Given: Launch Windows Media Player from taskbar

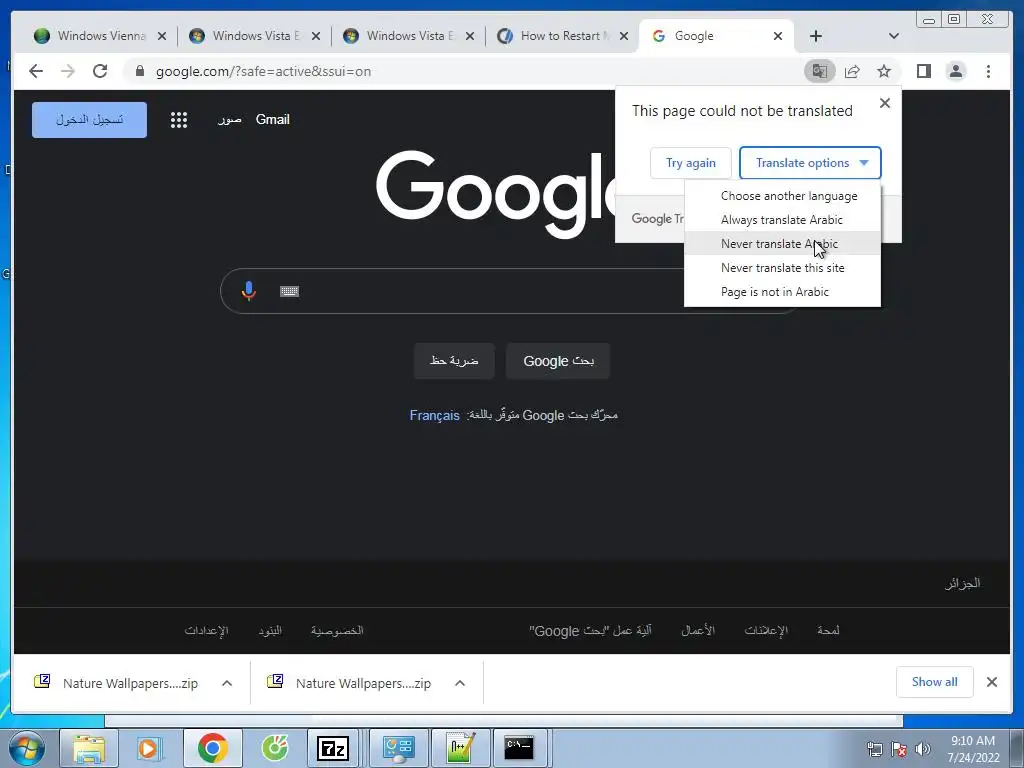Looking at the screenshot, I should pyautogui.click(x=151, y=748).
